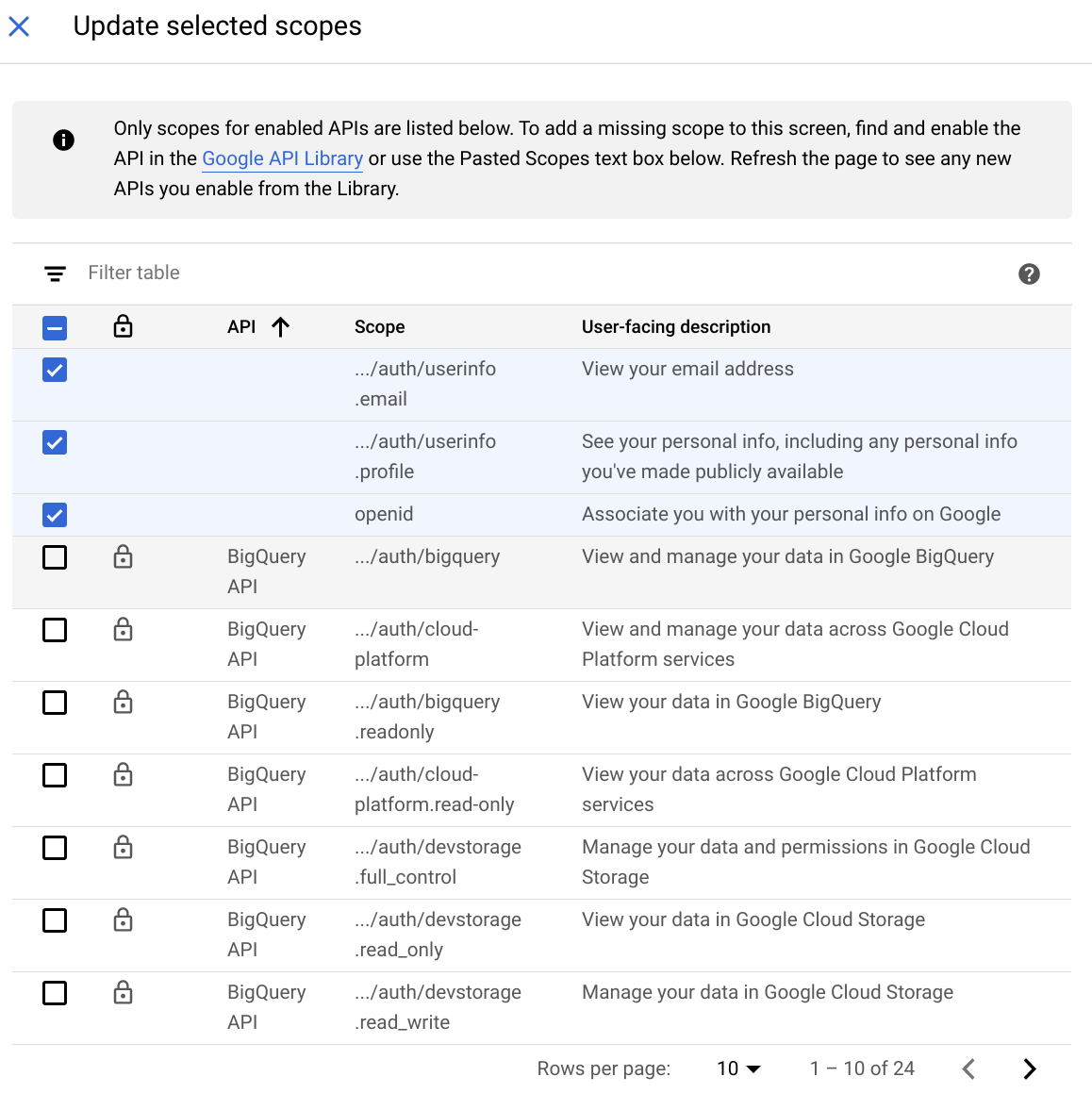
Task: Open the help question mark icon
Action: click(1029, 273)
